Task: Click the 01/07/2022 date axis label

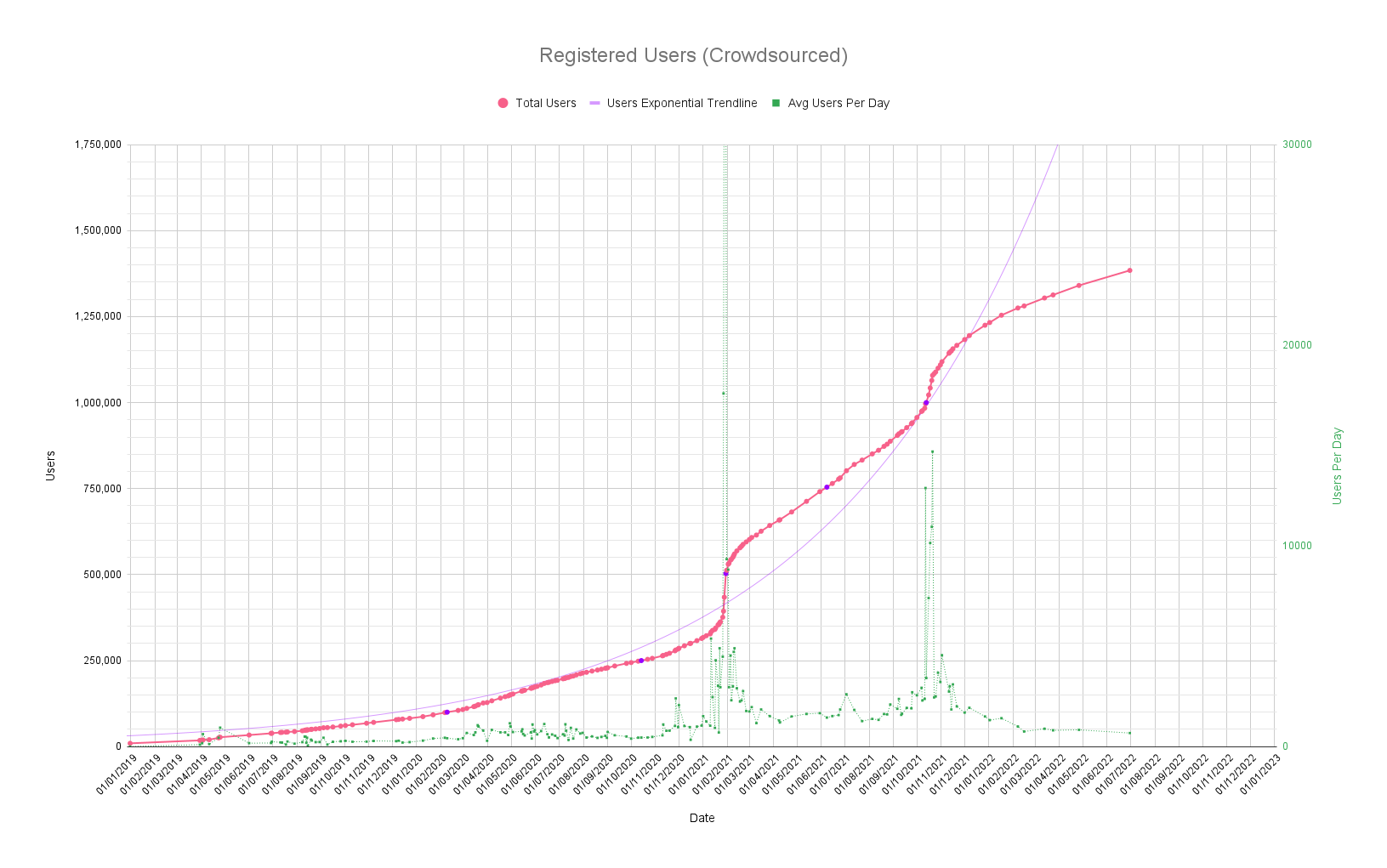Action: 1117,775
